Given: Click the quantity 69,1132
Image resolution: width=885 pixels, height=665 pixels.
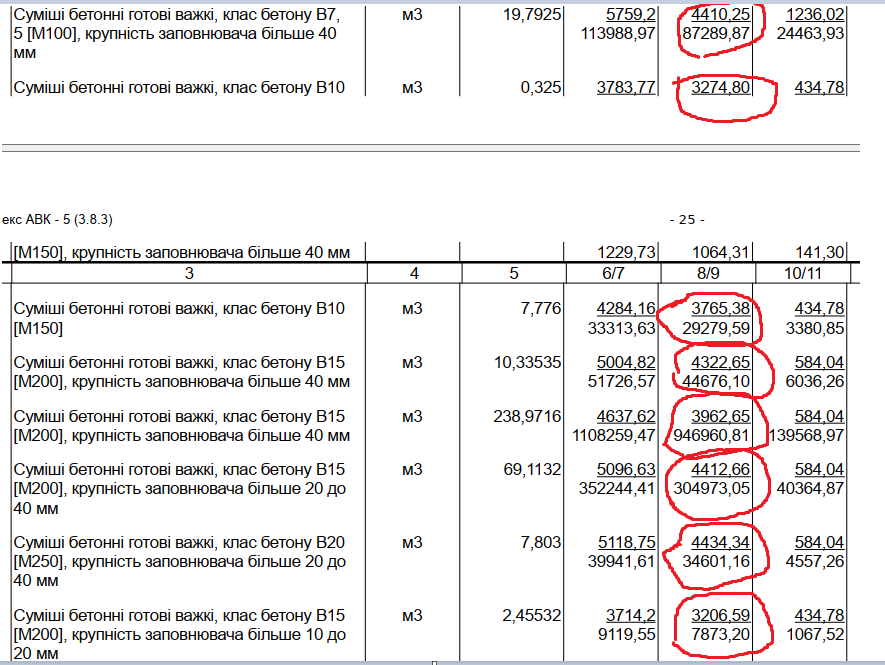Looking at the screenshot, I should point(533,470).
